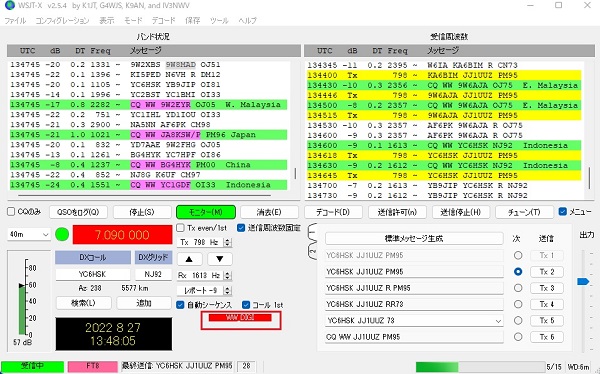
Task: Uncheck the 自動シーケンス checkbox
Action: click(x=180, y=305)
